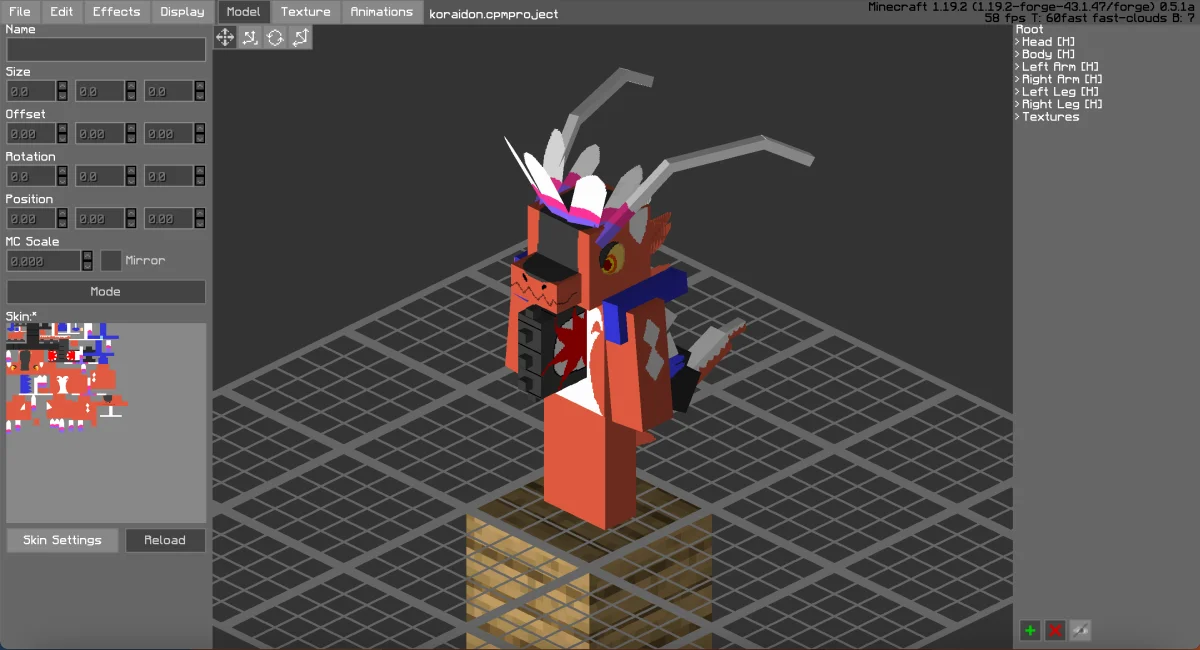This screenshot has height=650, width=1200.
Task: Click the red X delete-part button
Action: [x=1055, y=630]
